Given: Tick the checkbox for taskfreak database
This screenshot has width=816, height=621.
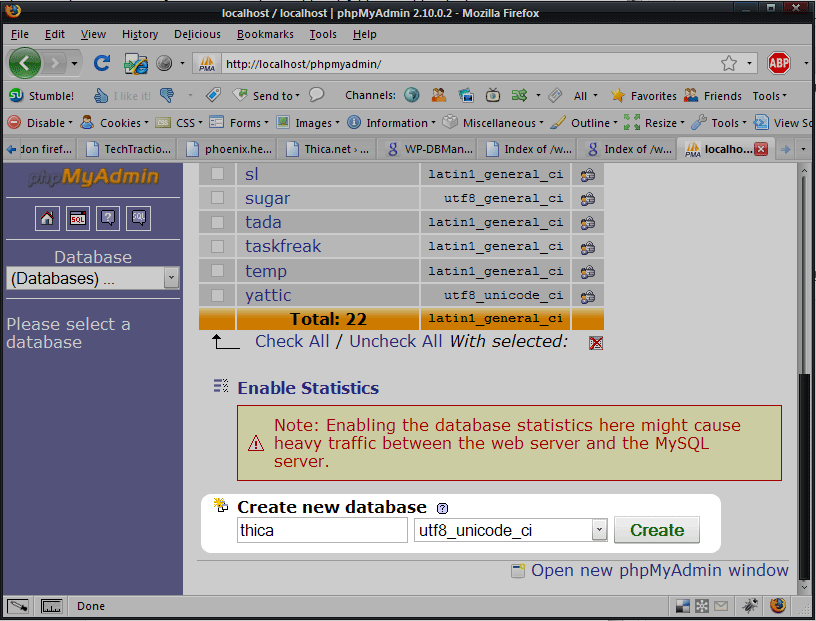Looking at the screenshot, I should coord(217,246).
